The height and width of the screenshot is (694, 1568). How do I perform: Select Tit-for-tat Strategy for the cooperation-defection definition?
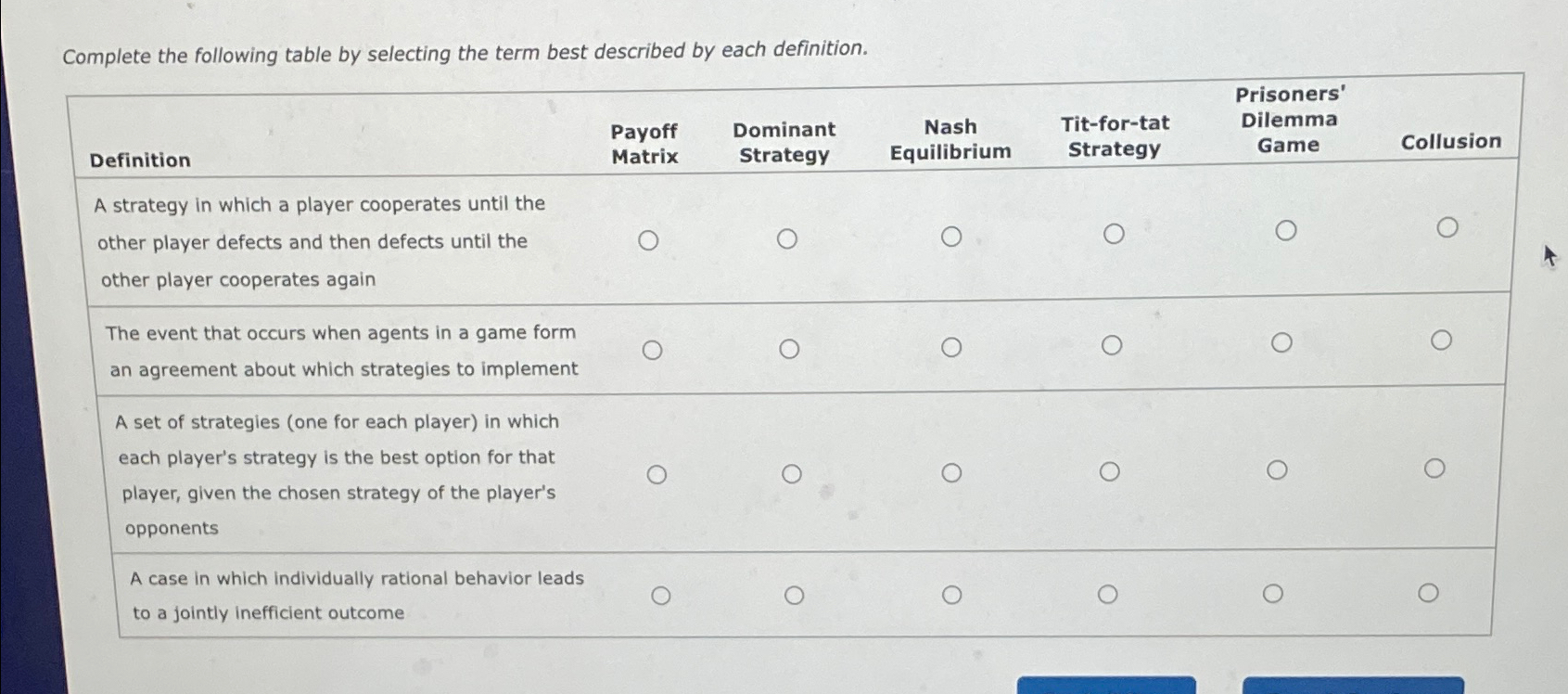pos(1112,234)
